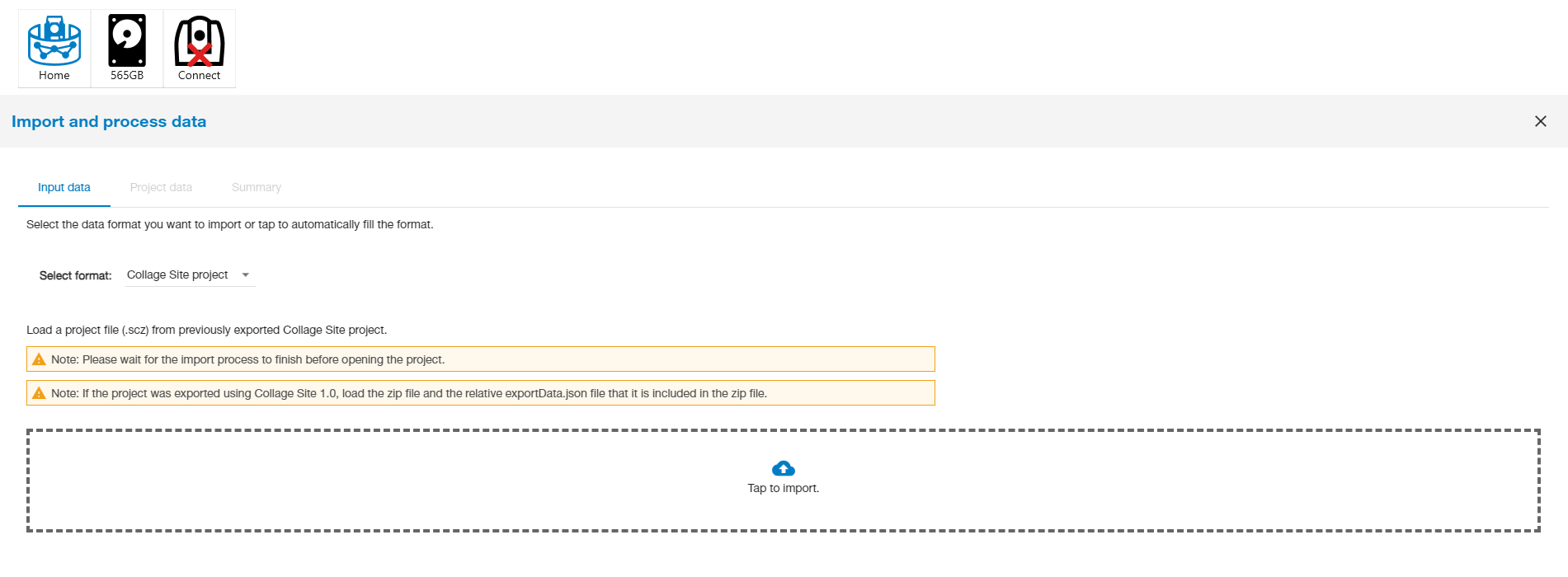Click the 'Select format:' label
Viewport: 1568px width, 577px height.
coord(75,276)
